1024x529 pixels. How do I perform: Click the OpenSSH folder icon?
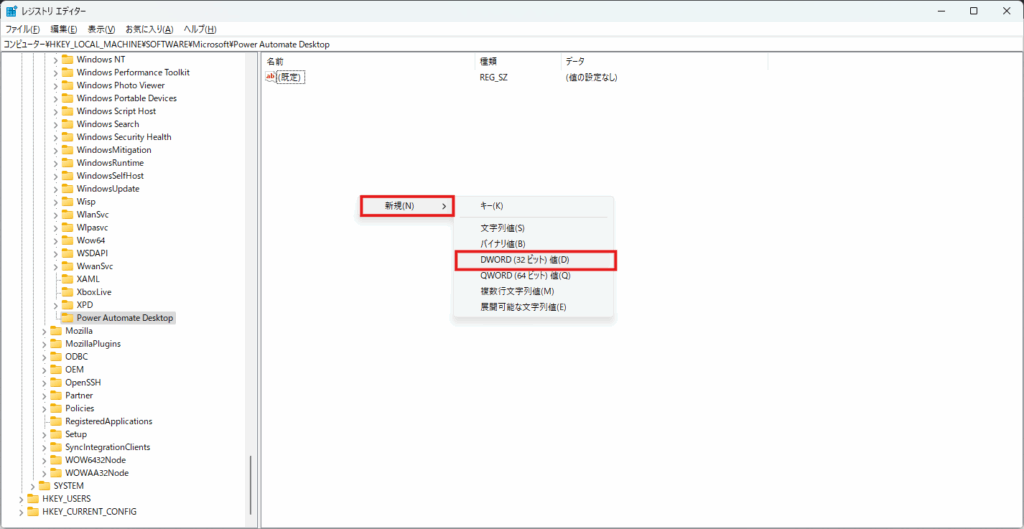[56, 383]
